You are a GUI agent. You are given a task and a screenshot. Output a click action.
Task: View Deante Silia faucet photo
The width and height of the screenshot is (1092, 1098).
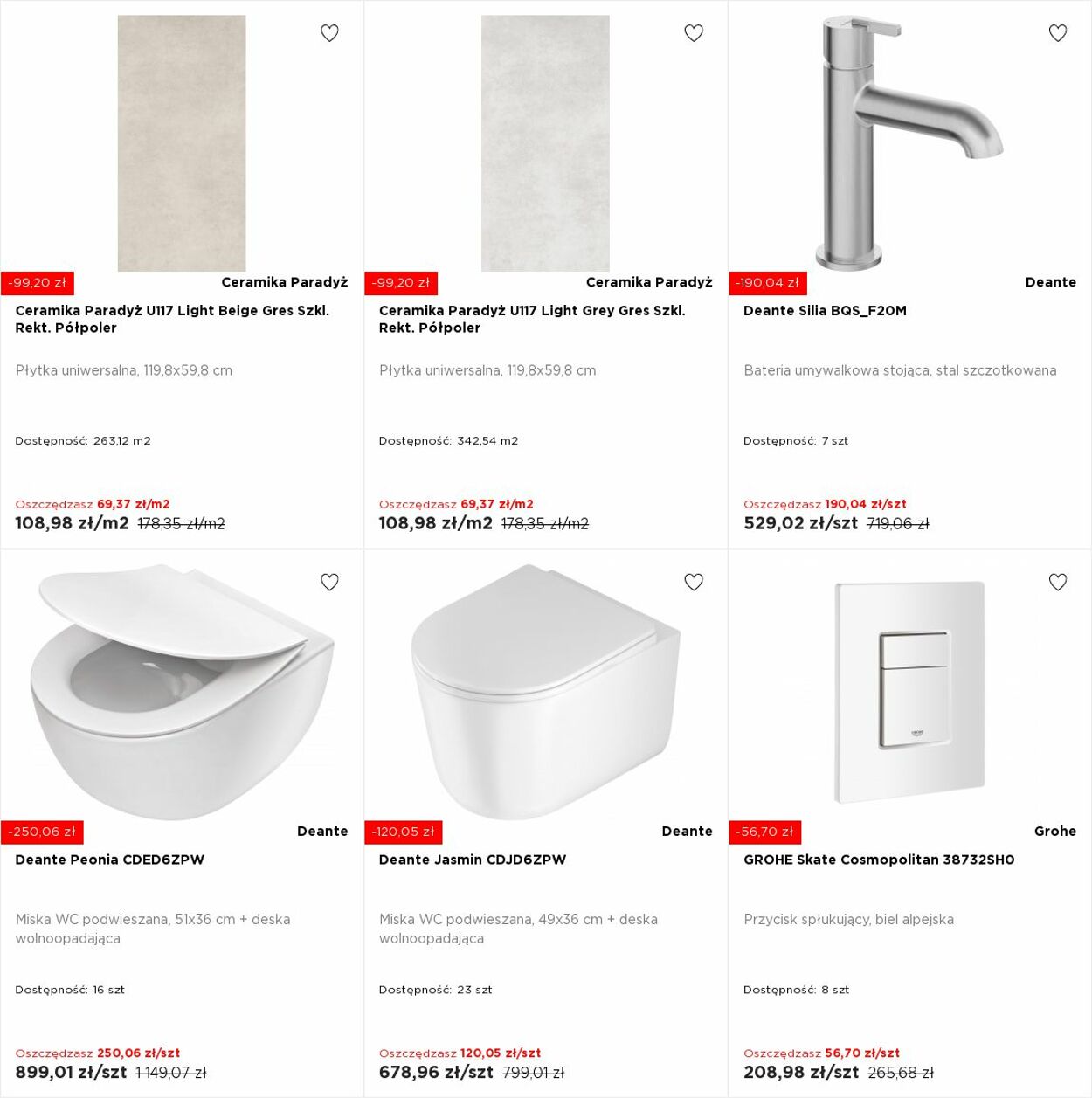(909, 143)
